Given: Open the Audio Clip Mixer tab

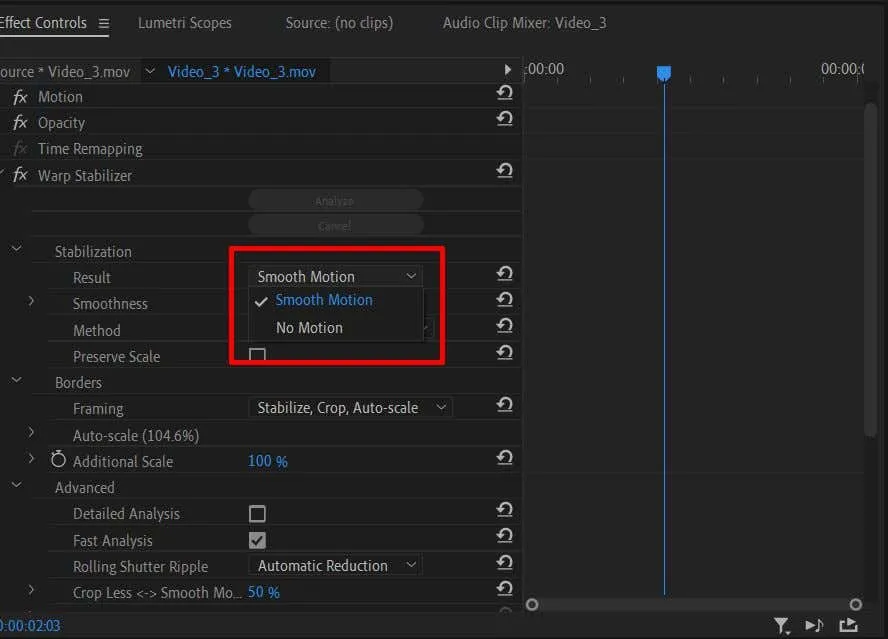Looking at the screenshot, I should 524,23.
